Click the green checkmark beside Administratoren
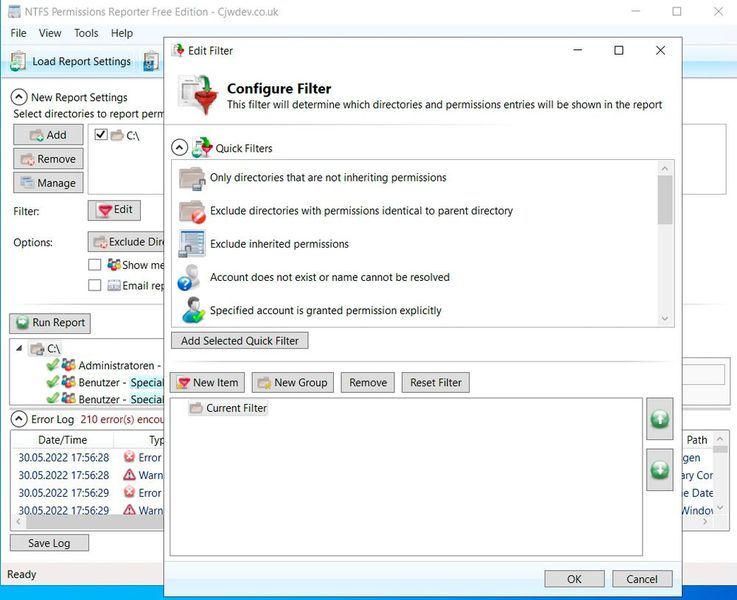 (53, 365)
